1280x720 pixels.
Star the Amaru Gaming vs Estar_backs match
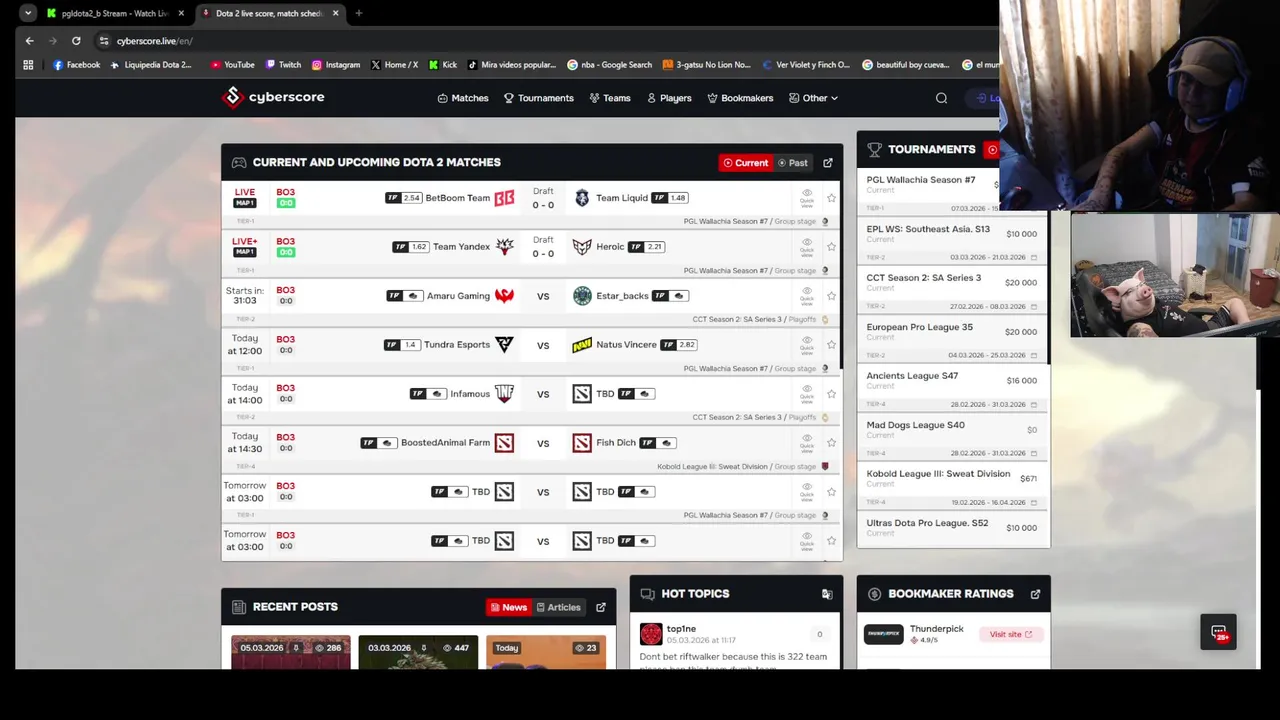[x=831, y=296]
